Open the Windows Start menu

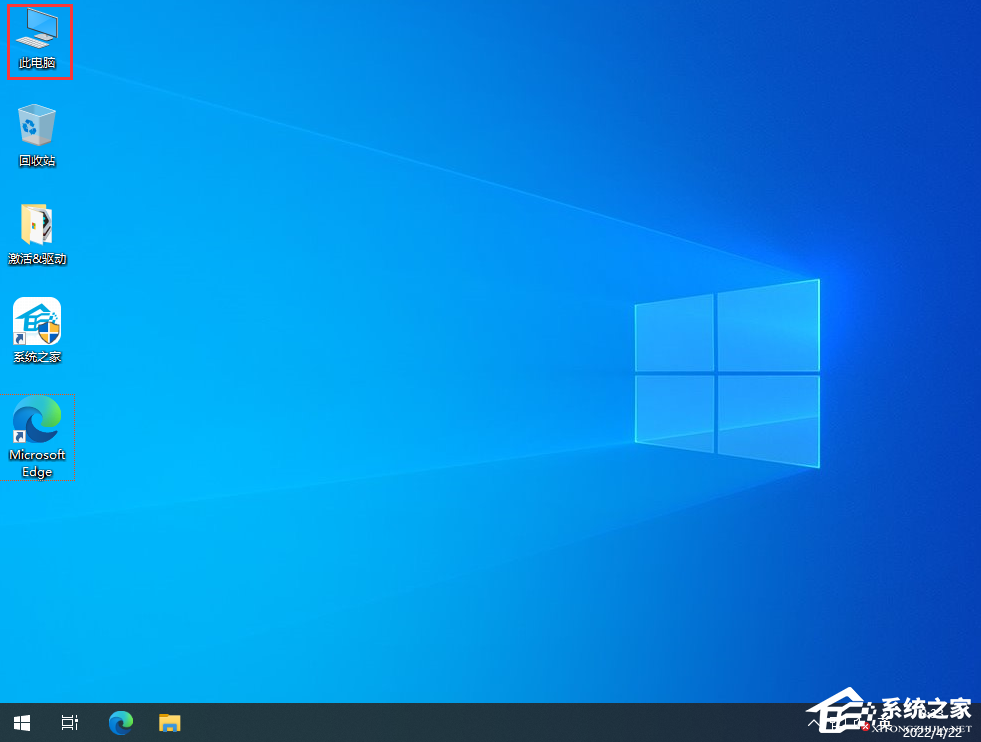coord(21,722)
